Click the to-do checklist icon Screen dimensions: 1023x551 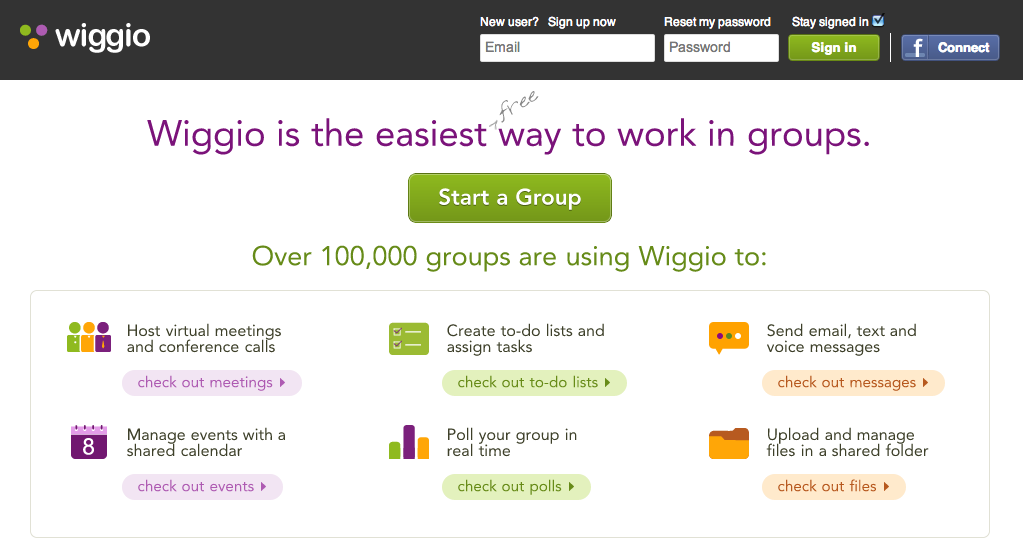click(x=409, y=339)
